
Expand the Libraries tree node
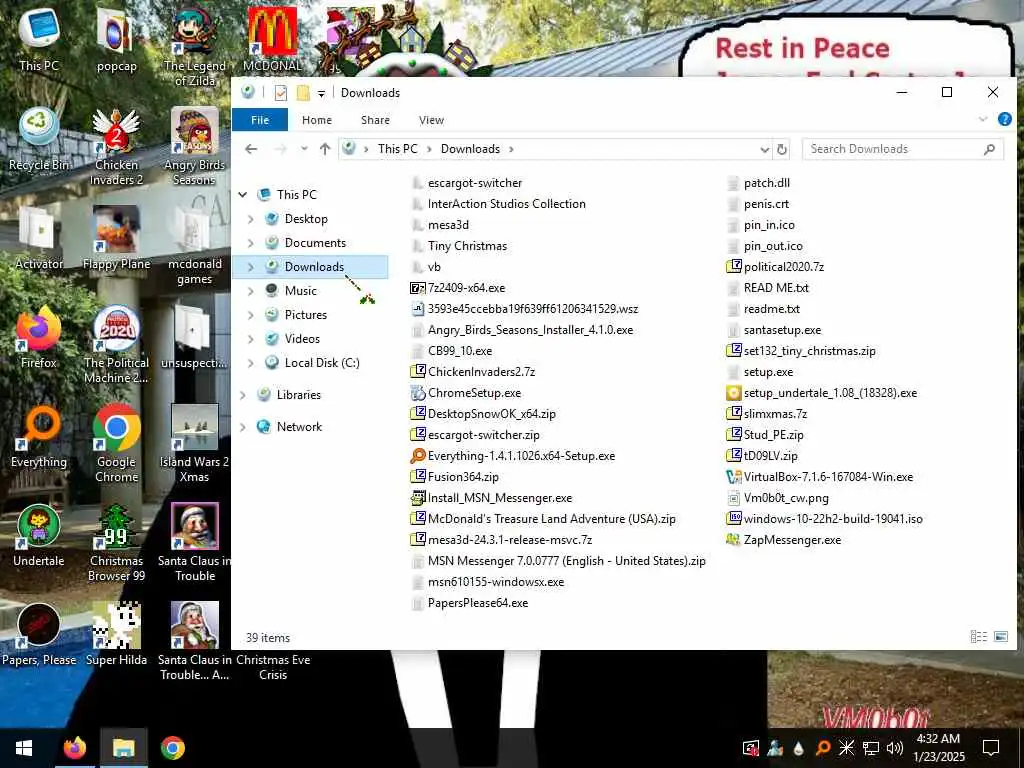[243, 394]
